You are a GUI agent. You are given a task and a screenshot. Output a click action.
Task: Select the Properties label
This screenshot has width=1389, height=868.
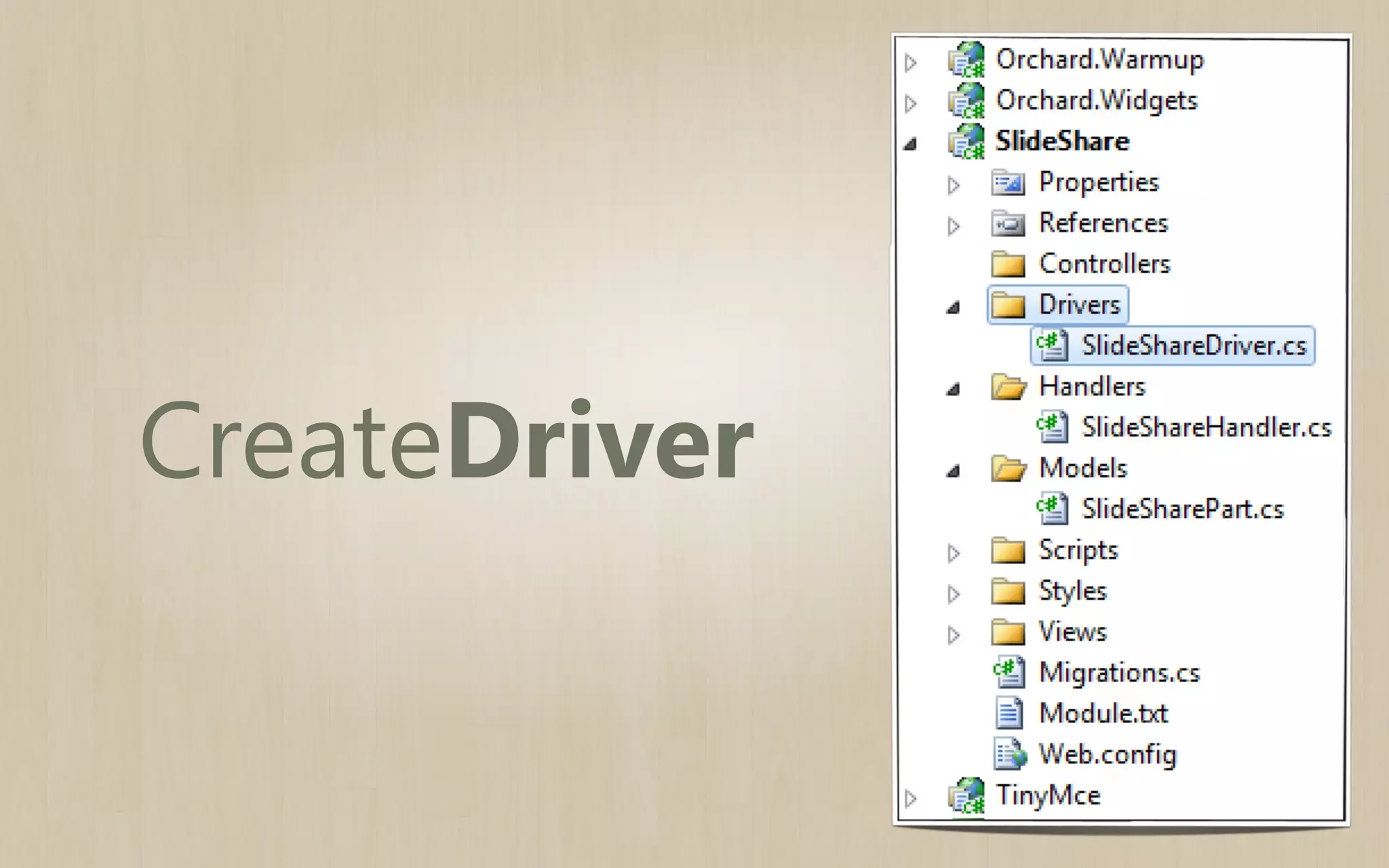pyautogui.click(x=1099, y=183)
